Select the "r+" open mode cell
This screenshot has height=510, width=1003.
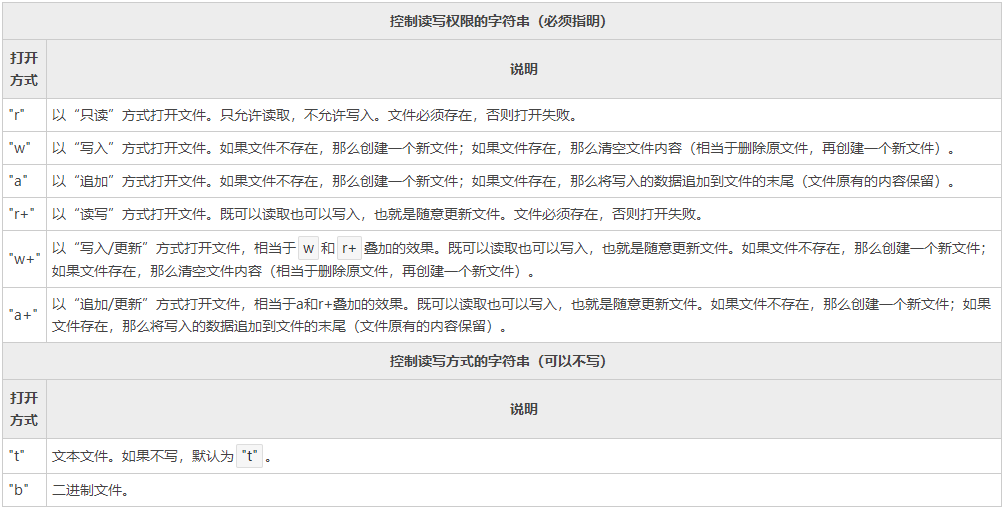point(22,214)
